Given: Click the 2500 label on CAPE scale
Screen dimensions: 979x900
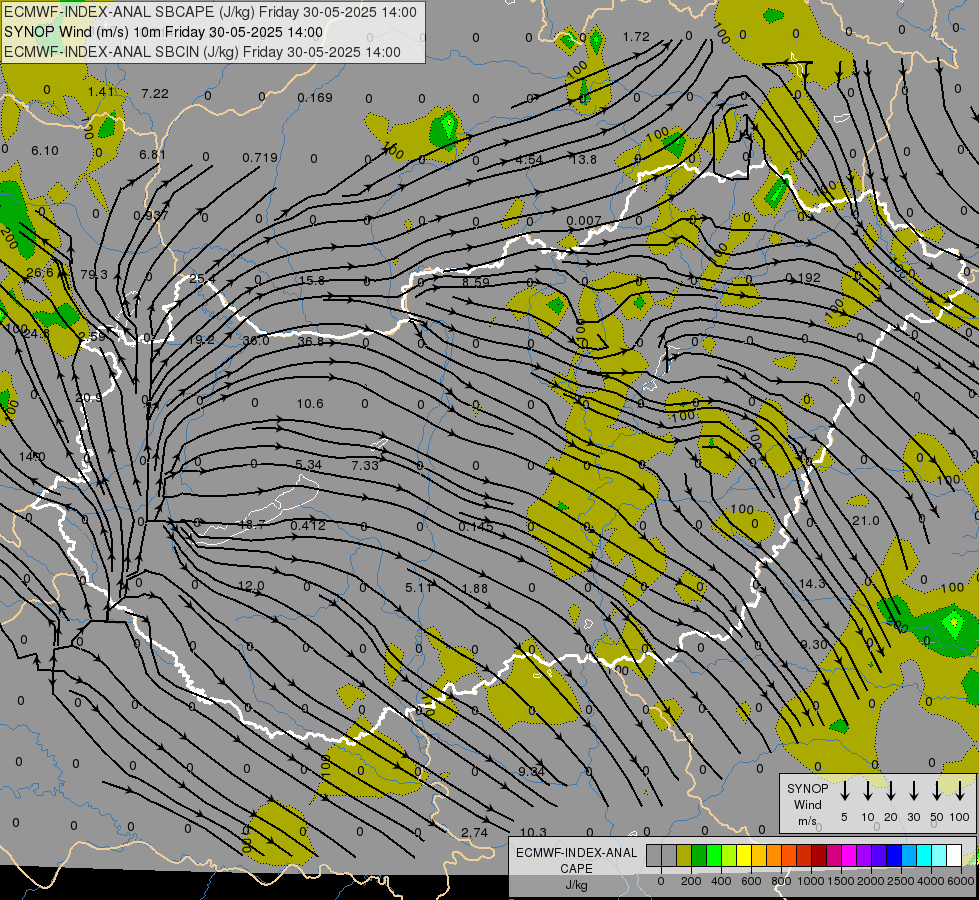Looking at the screenshot, I should (x=900, y=881).
